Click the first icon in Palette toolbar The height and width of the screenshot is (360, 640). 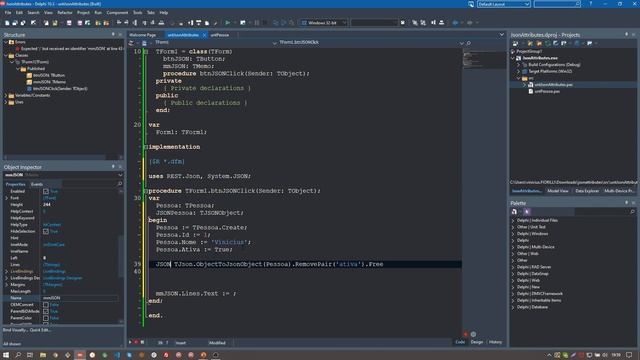pyautogui.click(x=514, y=211)
